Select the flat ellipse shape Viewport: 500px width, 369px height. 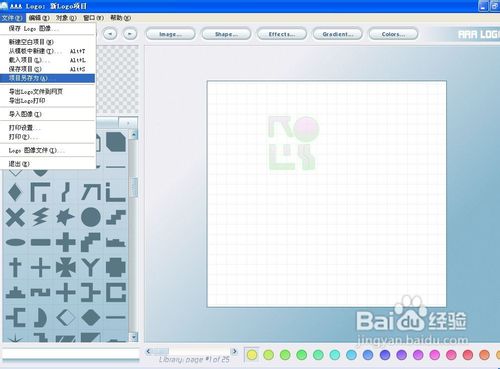click(15, 242)
